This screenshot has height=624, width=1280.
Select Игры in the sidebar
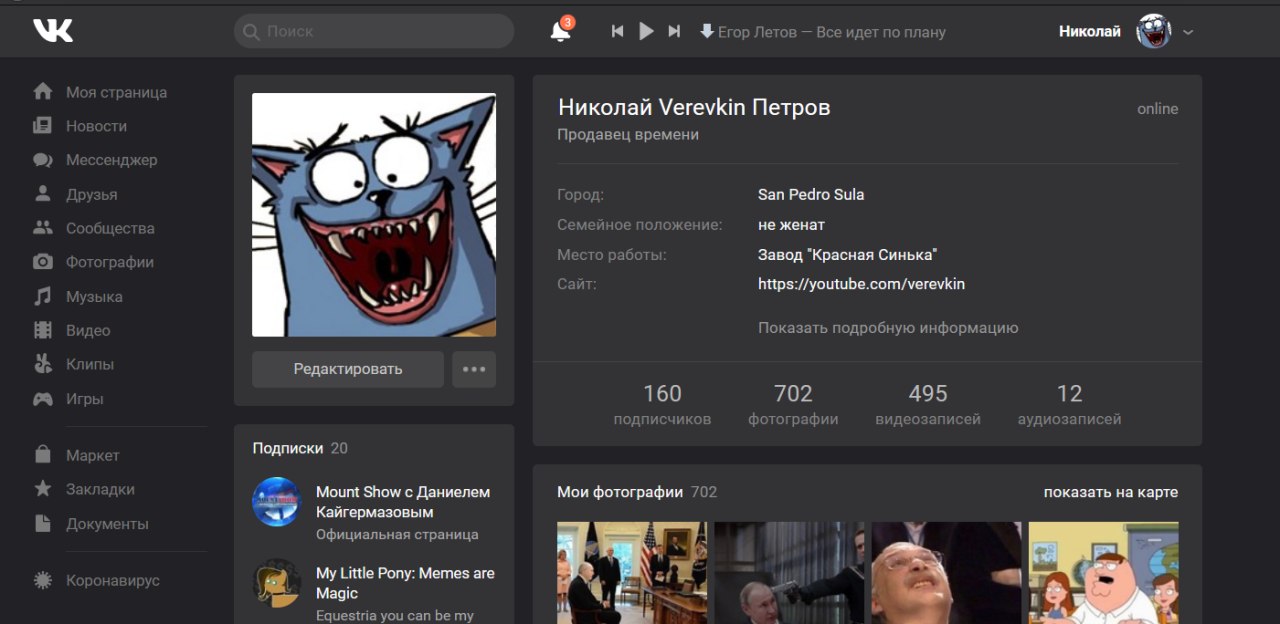[84, 398]
